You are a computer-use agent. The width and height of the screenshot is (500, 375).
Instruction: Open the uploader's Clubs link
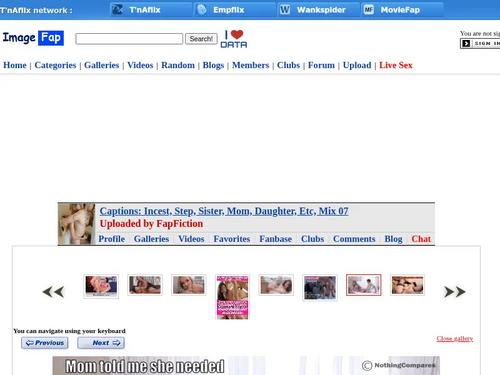pyautogui.click(x=313, y=239)
